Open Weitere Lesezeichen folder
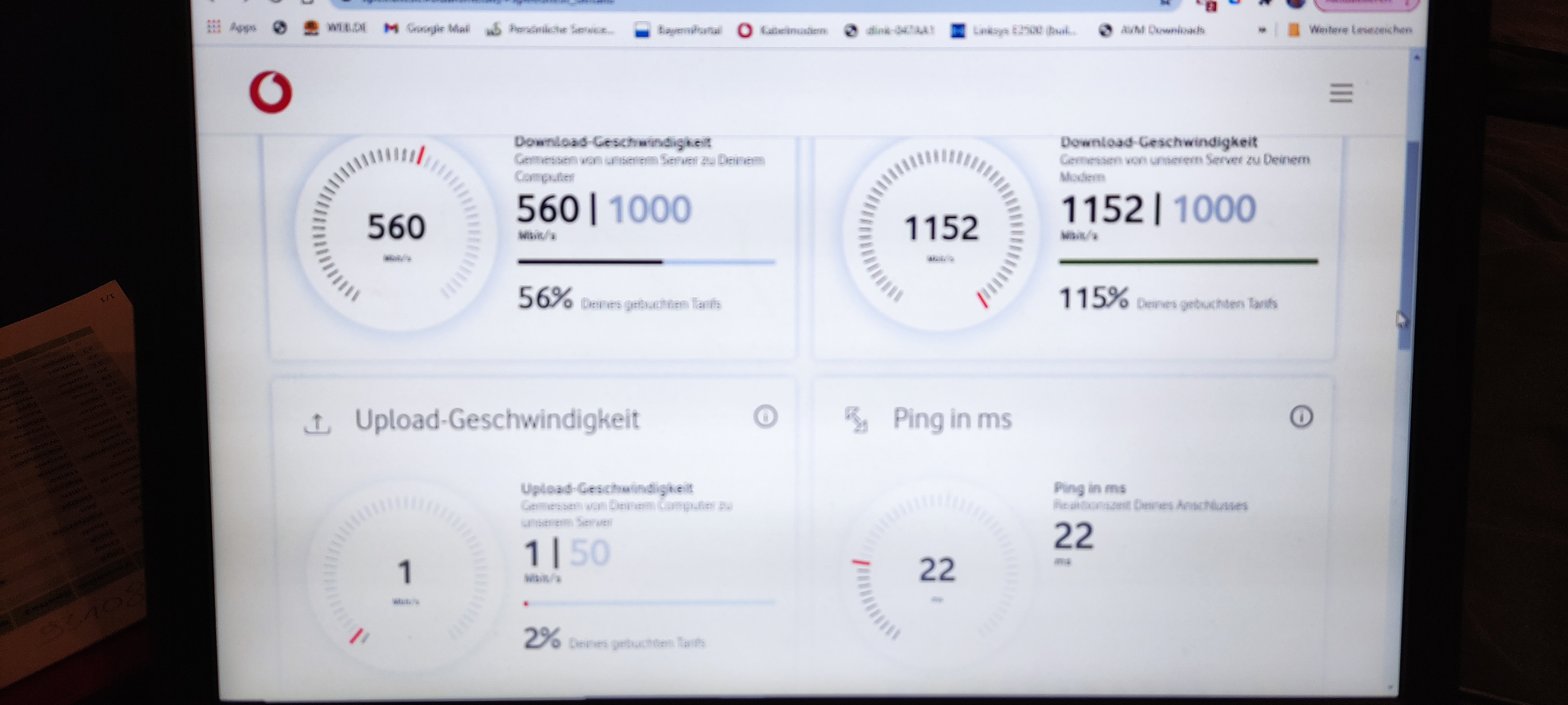This screenshot has width=1568, height=705. (x=1350, y=30)
